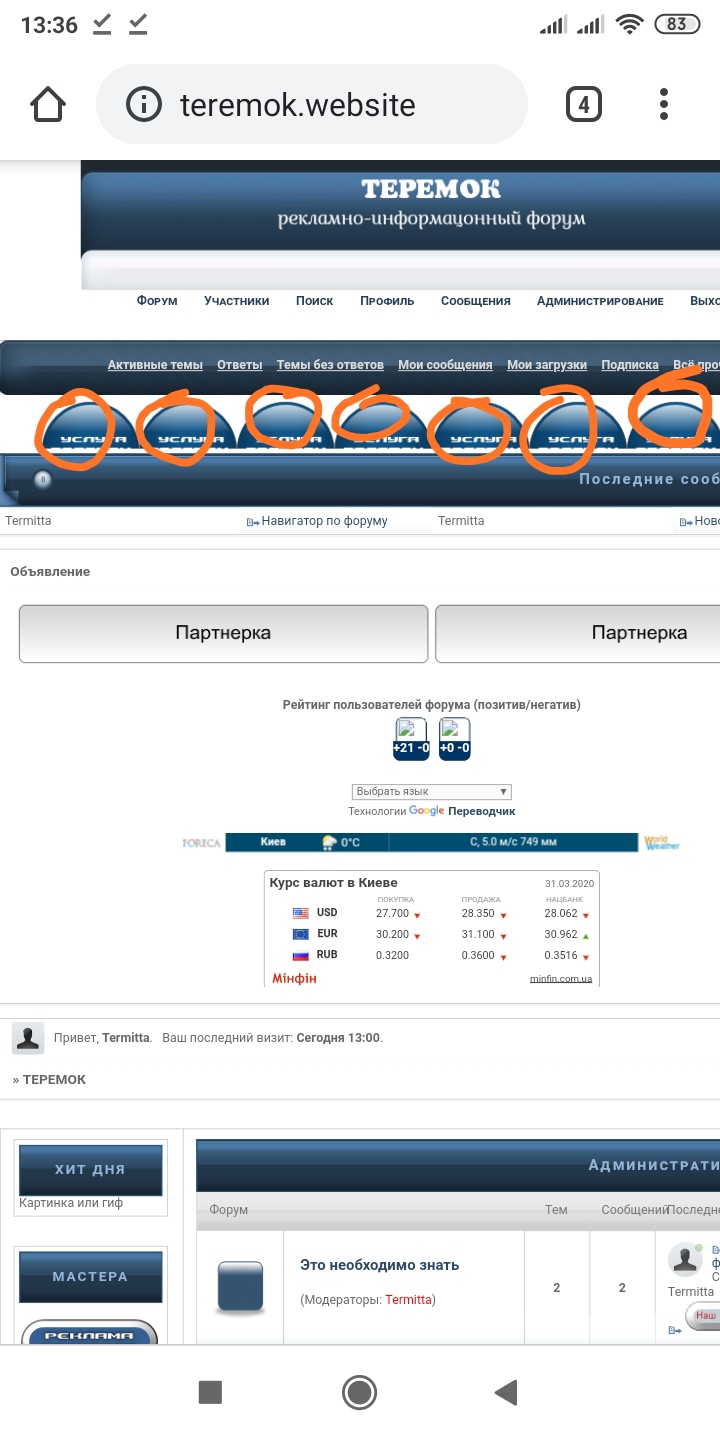
Task: Click the RUB national bank rate 0.3516
Action: [561, 955]
